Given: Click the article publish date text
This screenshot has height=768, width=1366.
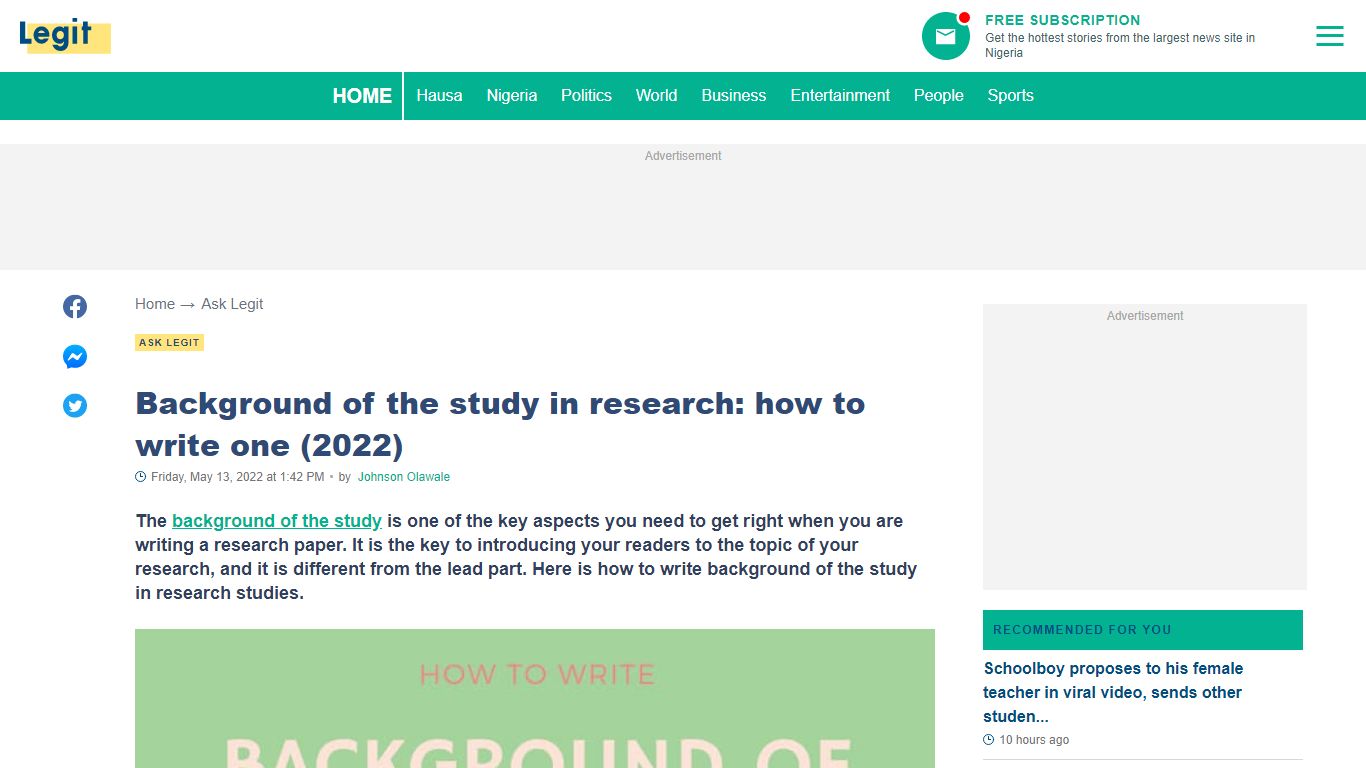Looking at the screenshot, I should click(238, 477).
